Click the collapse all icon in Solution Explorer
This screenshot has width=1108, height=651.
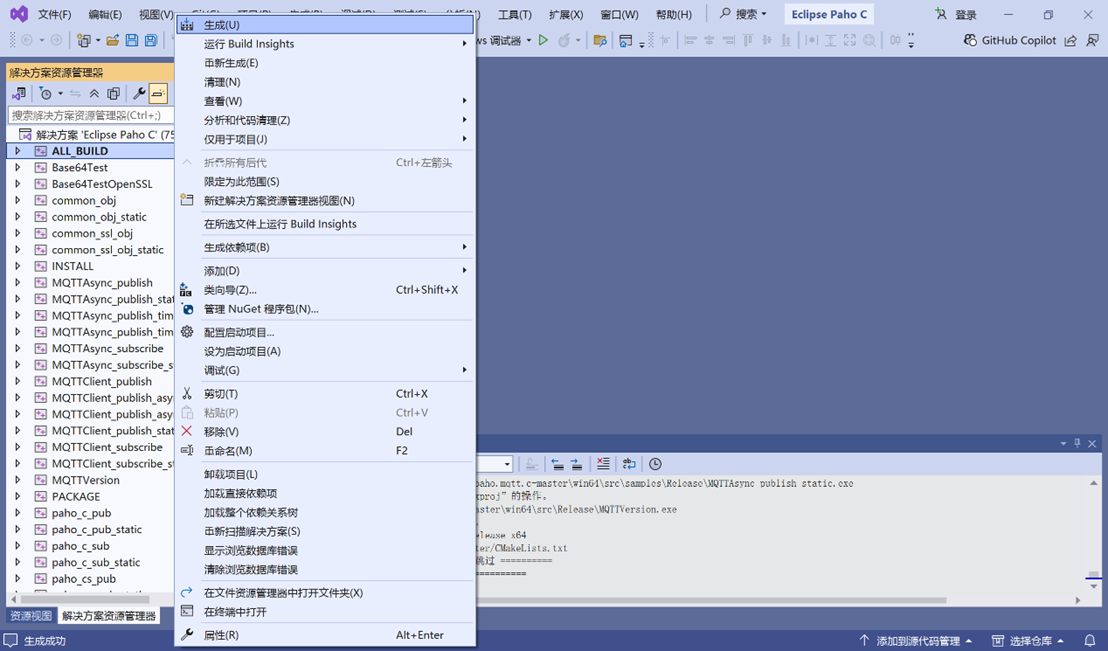click(94, 93)
